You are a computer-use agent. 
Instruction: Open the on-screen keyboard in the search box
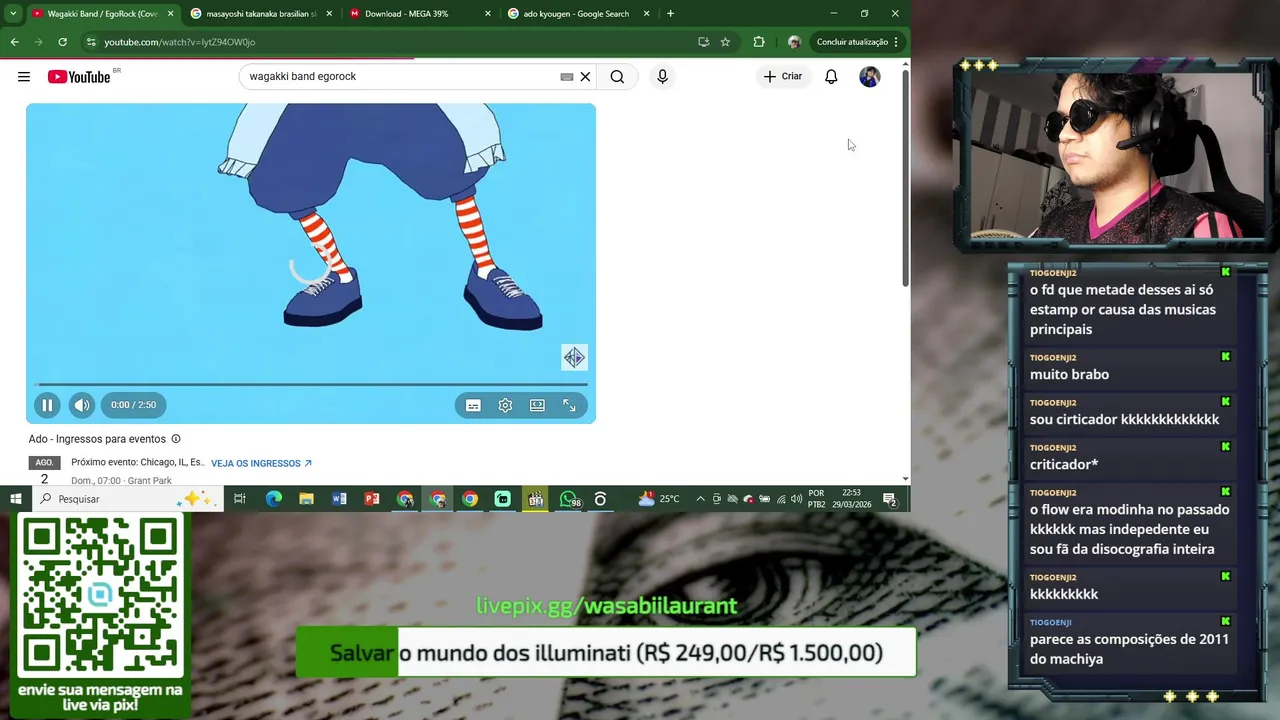[x=567, y=77]
